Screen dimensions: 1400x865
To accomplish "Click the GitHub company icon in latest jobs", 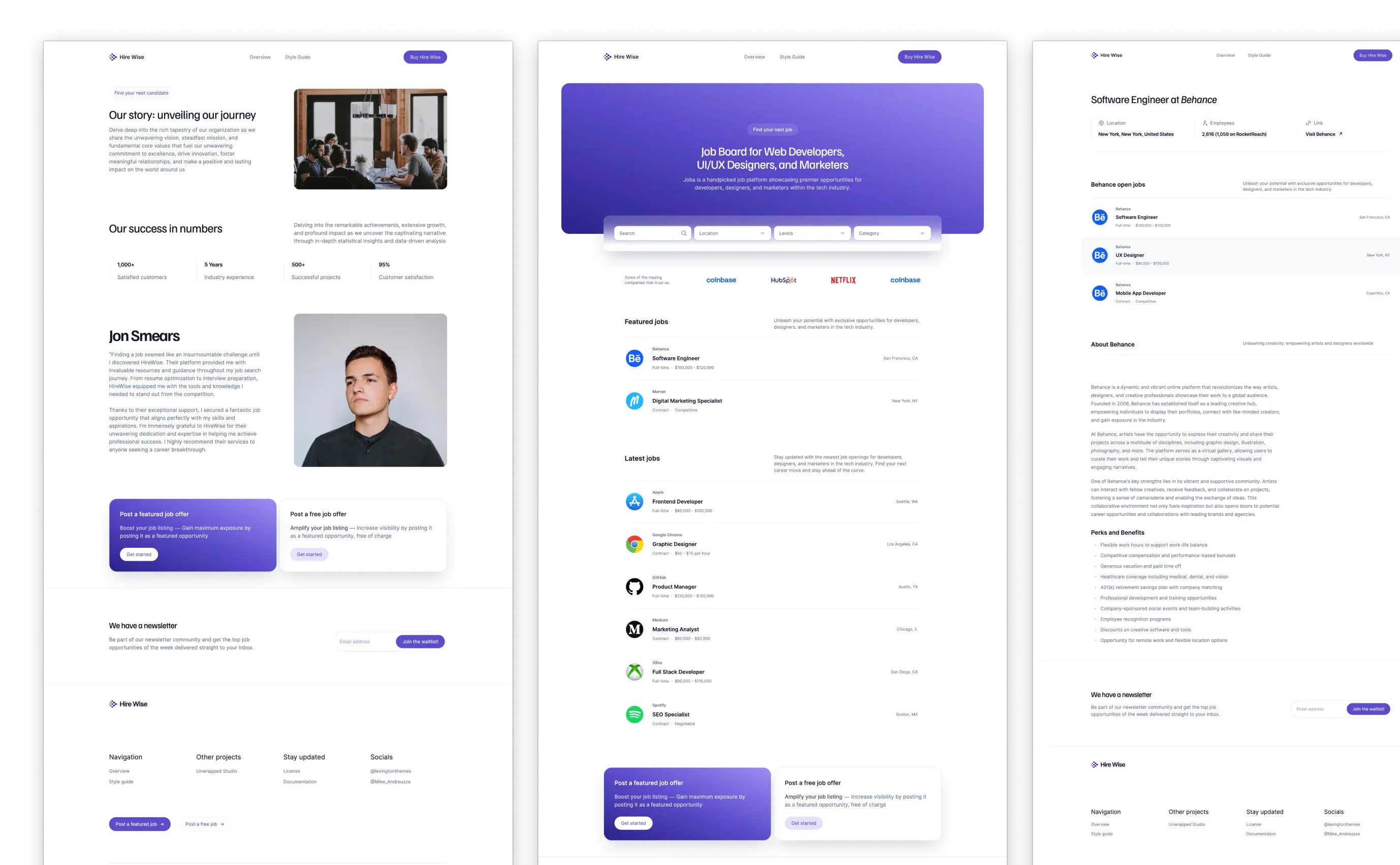I will click(x=634, y=586).
